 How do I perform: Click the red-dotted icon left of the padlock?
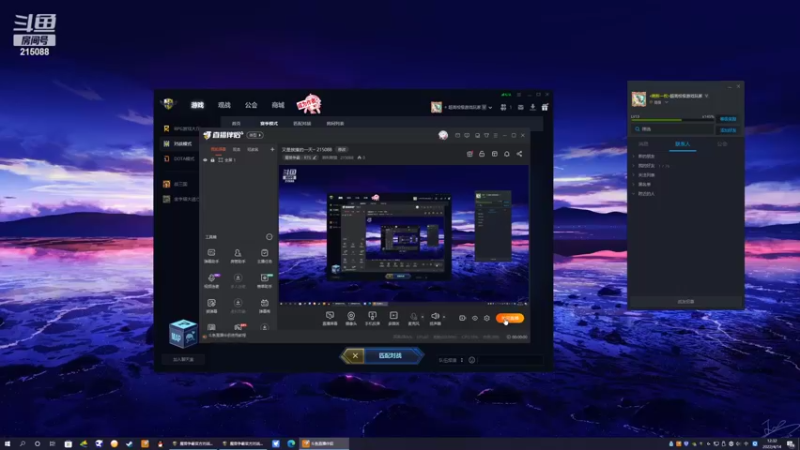[x=469, y=154]
